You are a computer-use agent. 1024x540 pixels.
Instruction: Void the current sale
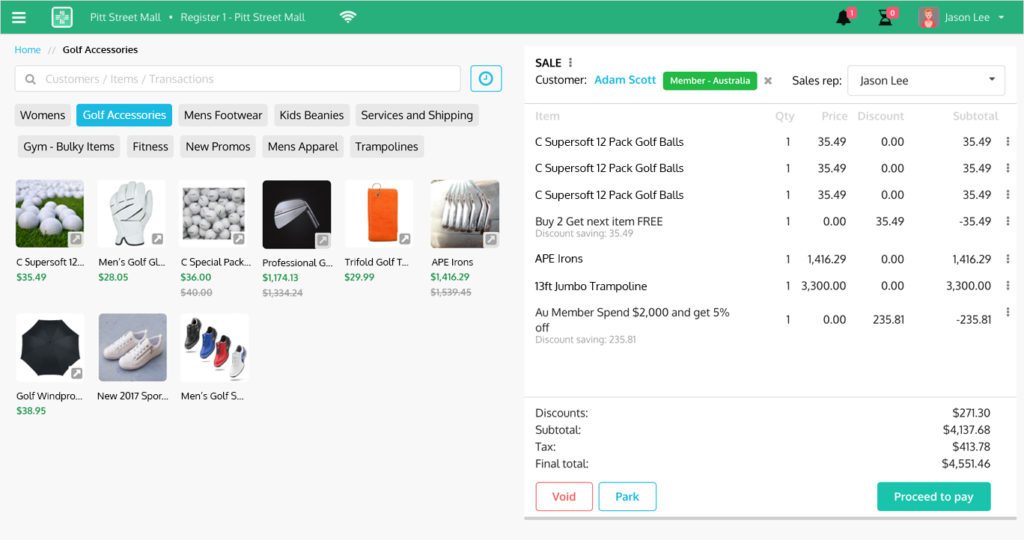click(564, 497)
